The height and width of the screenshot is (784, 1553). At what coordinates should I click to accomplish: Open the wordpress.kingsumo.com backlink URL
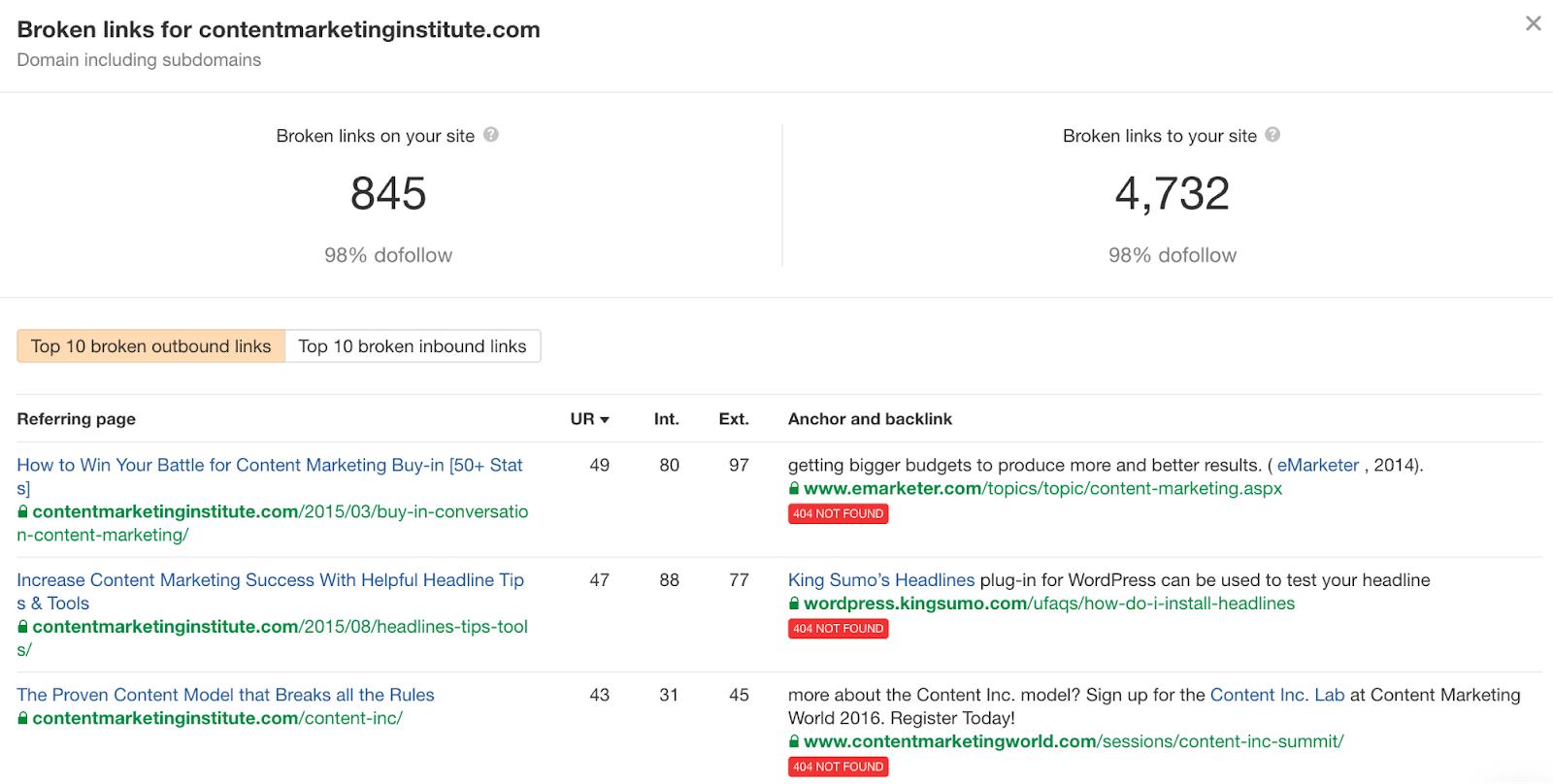1048,604
